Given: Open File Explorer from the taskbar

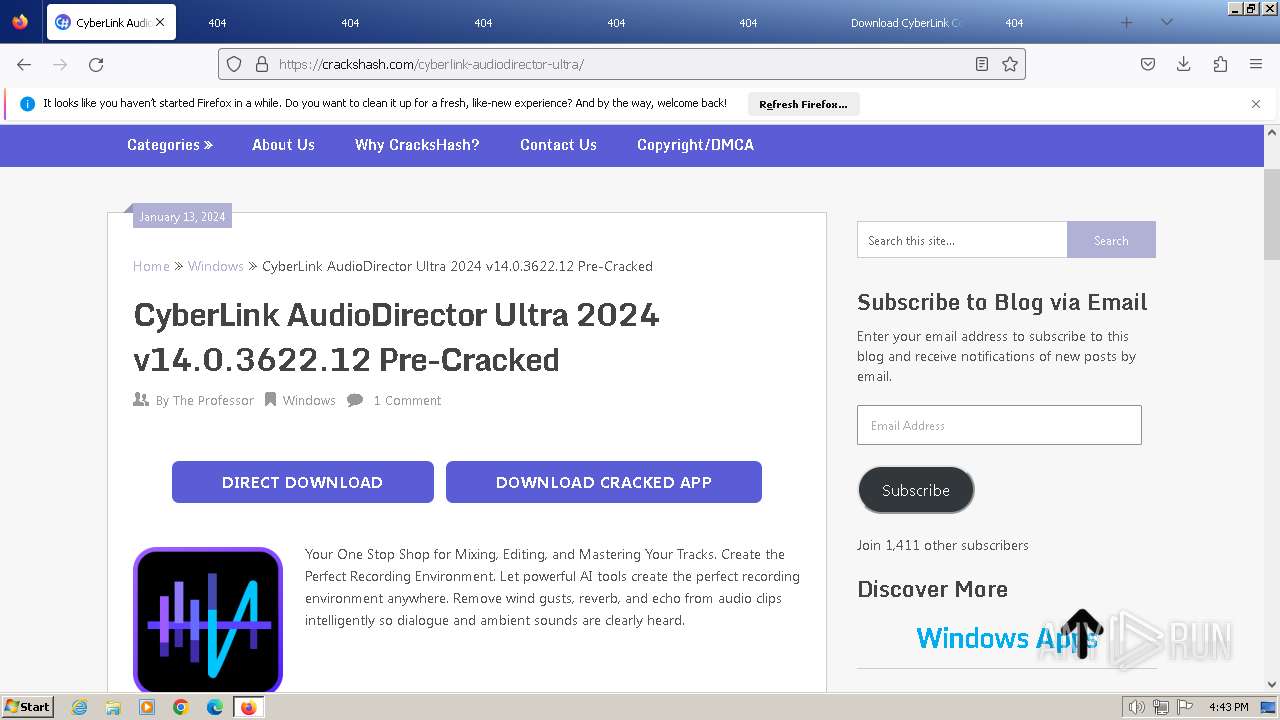Looking at the screenshot, I should 113,707.
